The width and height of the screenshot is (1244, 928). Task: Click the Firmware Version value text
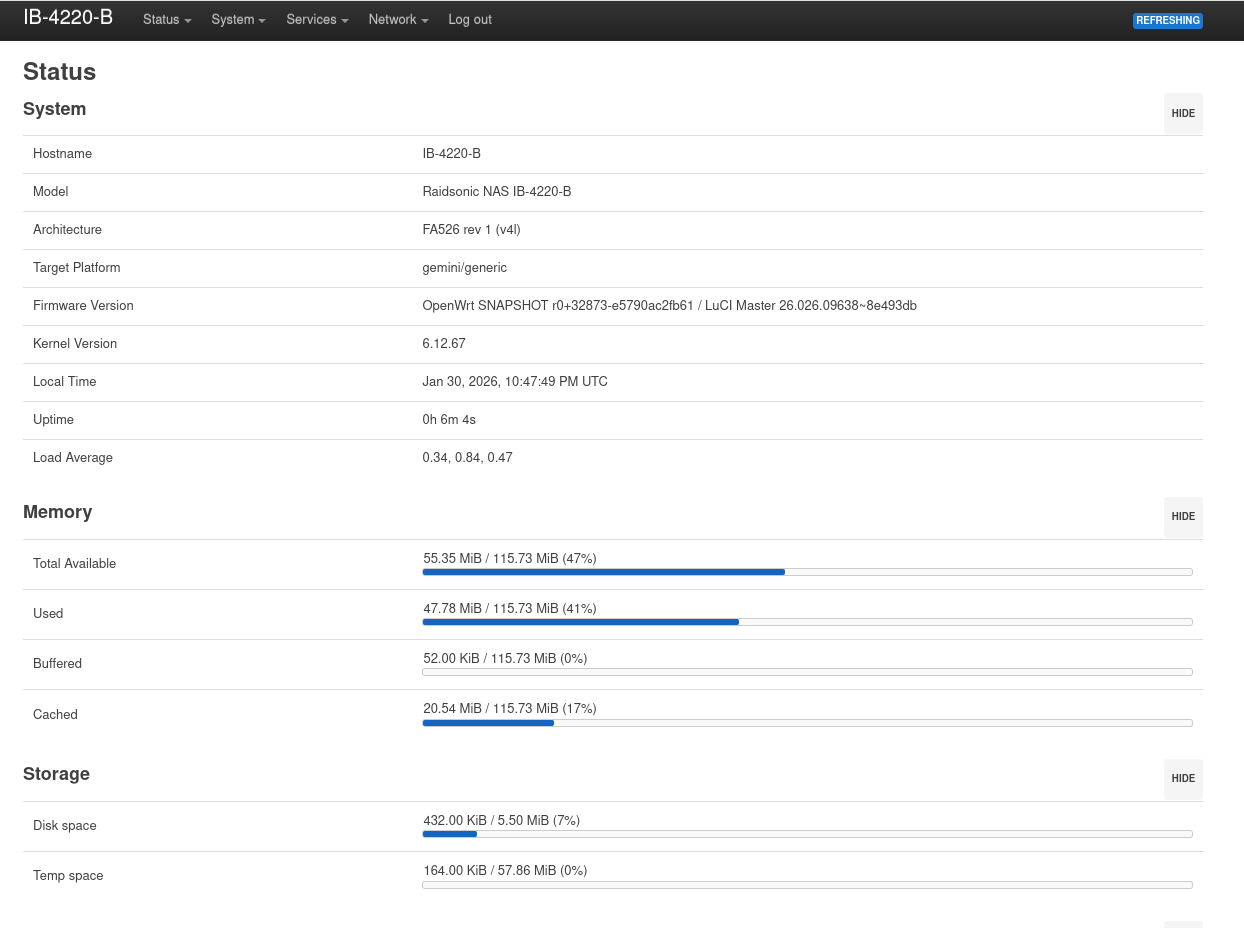(x=669, y=306)
